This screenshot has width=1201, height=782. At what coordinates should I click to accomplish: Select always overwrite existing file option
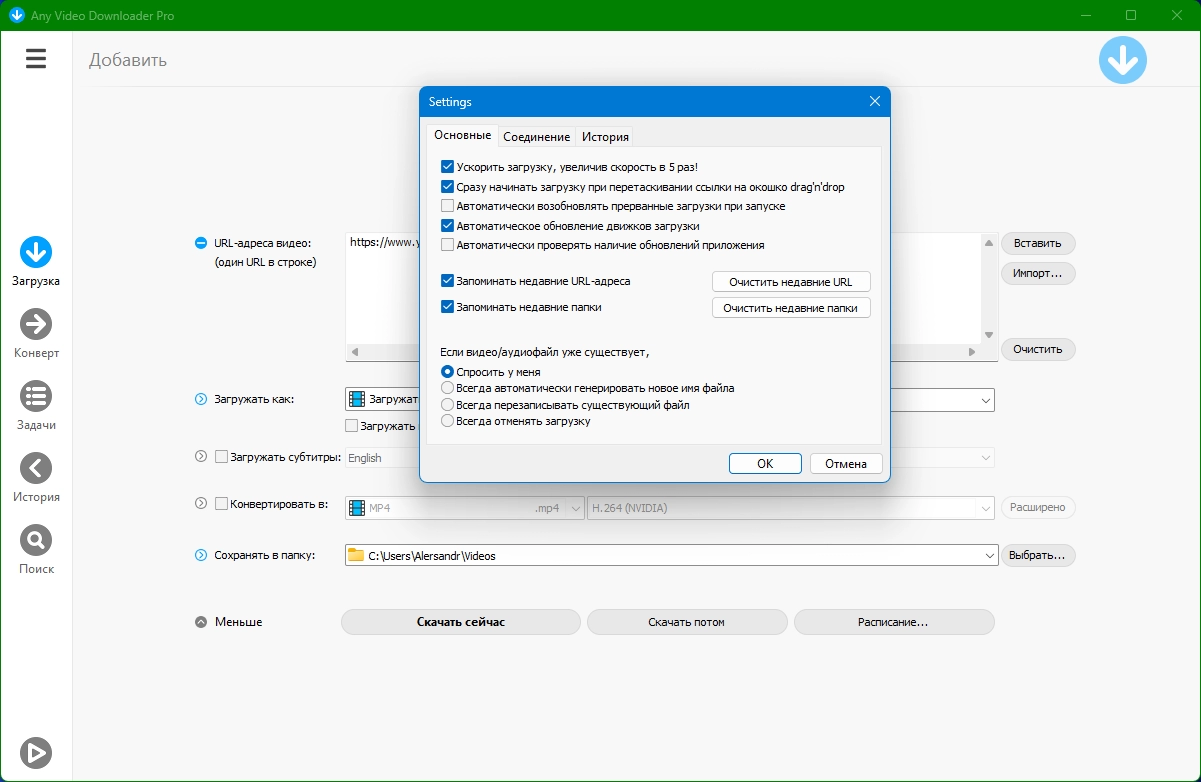(x=447, y=405)
